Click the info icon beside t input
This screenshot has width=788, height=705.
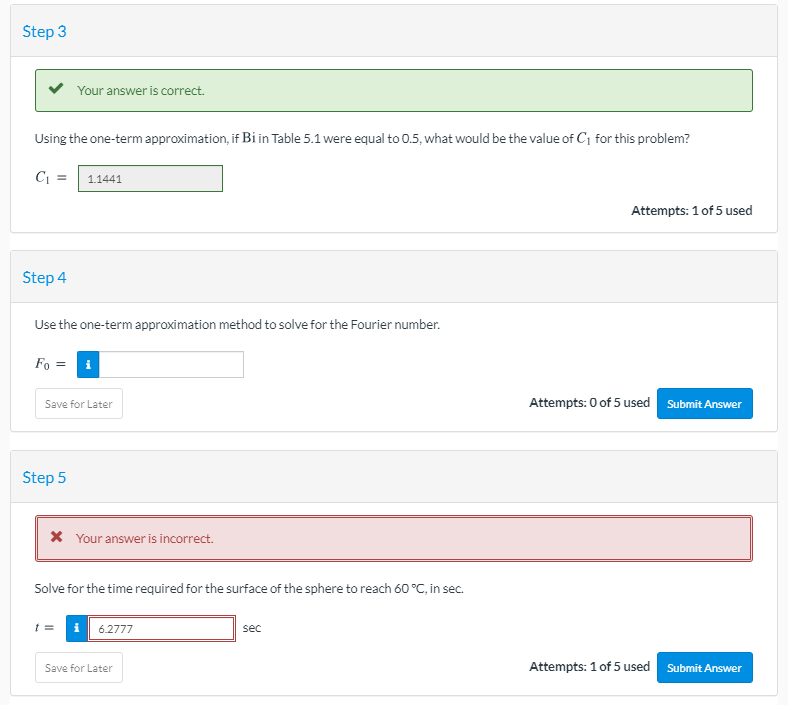tap(76, 628)
